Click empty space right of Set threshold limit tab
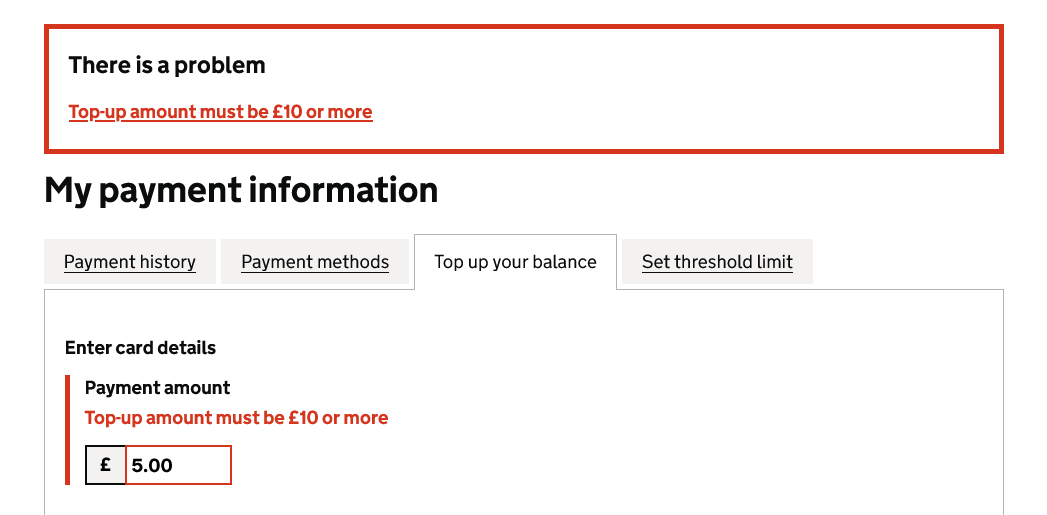 click(910, 262)
